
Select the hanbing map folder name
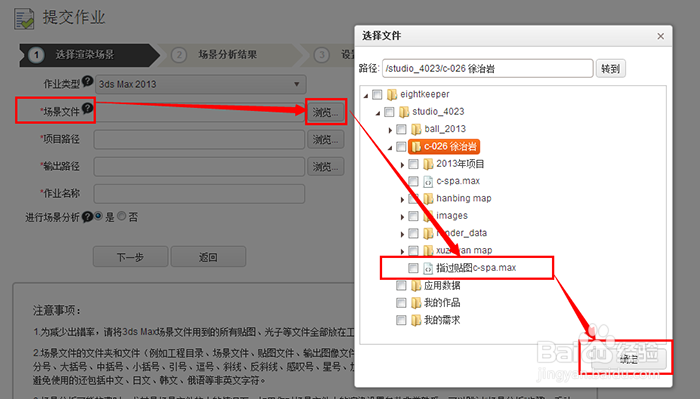coord(464,198)
